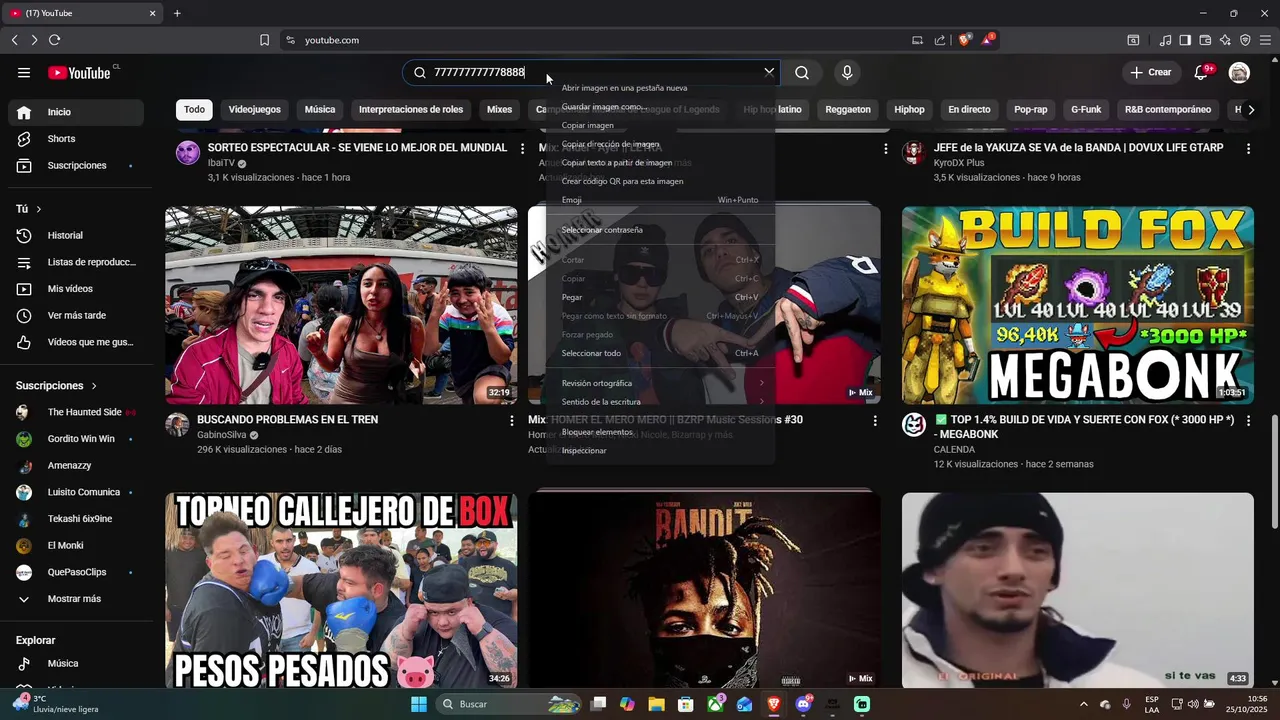This screenshot has height=720, width=1280.
Task: Open The Haunted Side channel
Action: click(x=76, y=412)
